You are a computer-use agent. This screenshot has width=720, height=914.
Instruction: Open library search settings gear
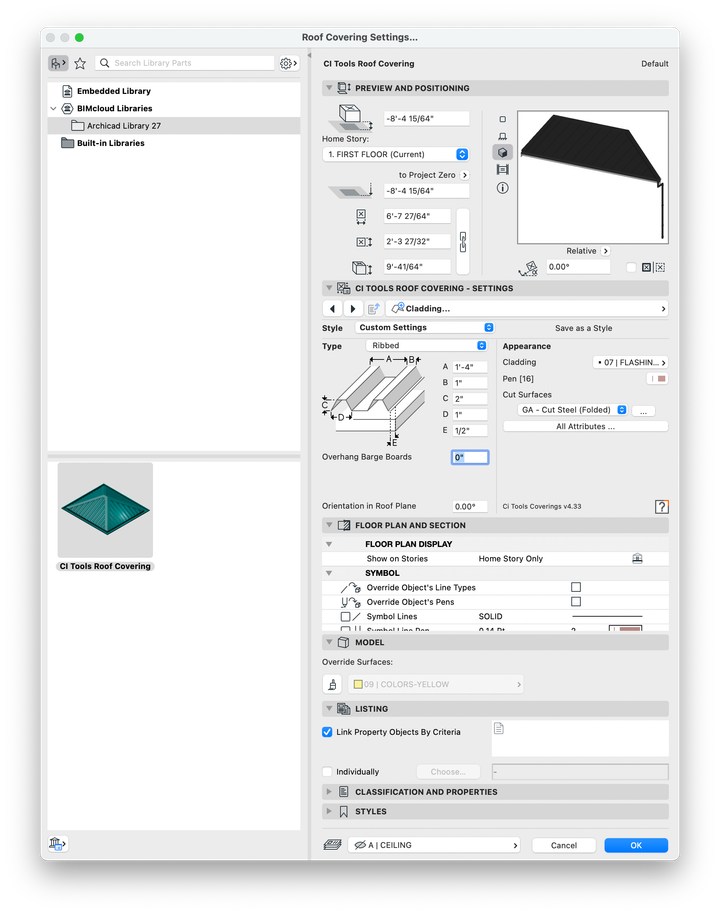click(288, 63)
